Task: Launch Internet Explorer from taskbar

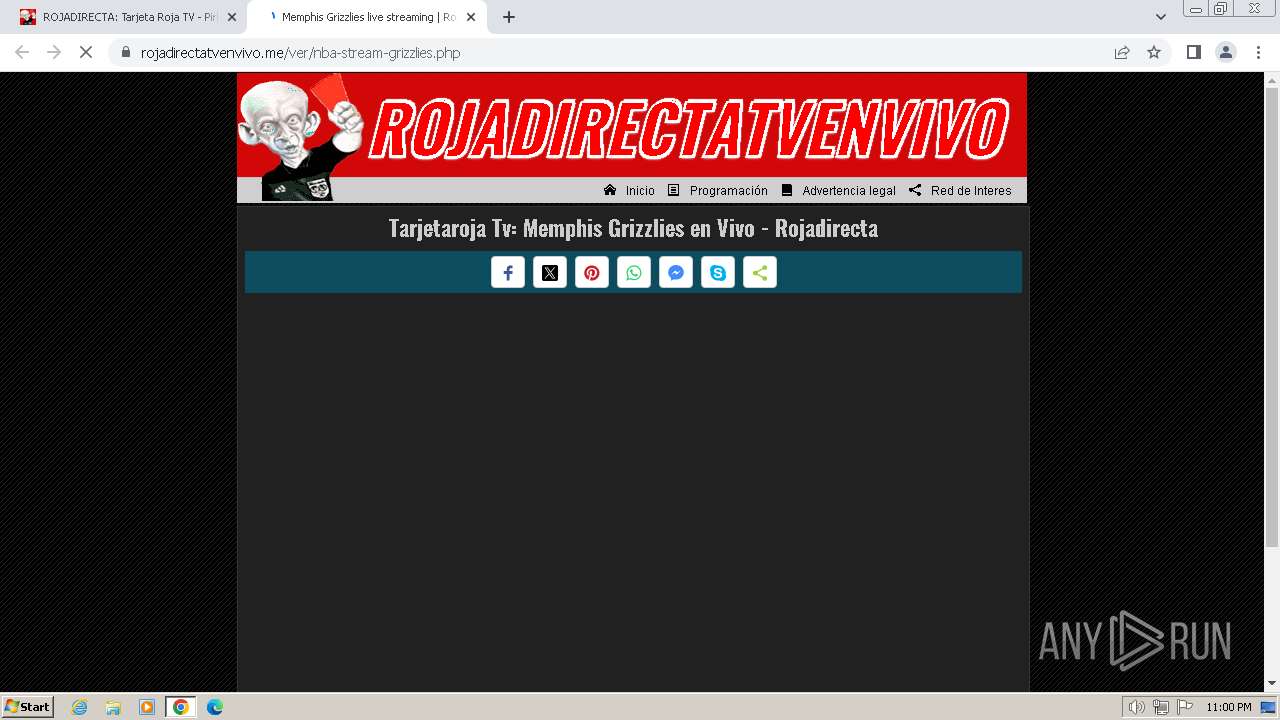Action: coord(80,707)
